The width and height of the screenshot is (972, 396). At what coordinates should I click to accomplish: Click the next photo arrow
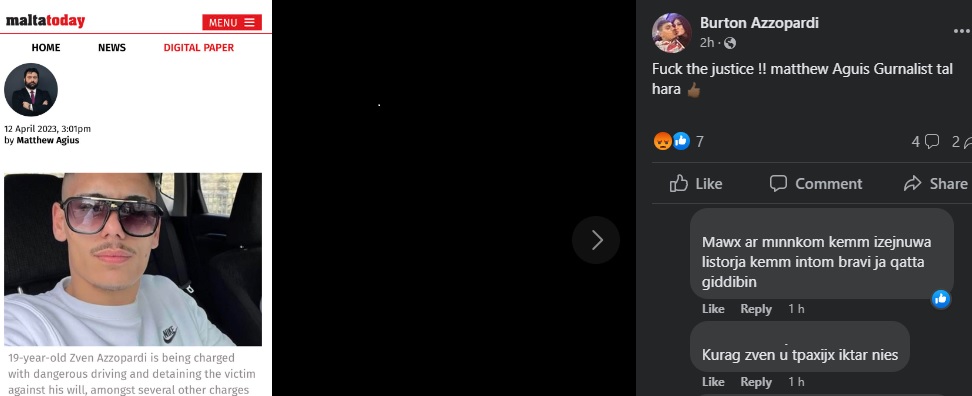[x=596, y=240]
